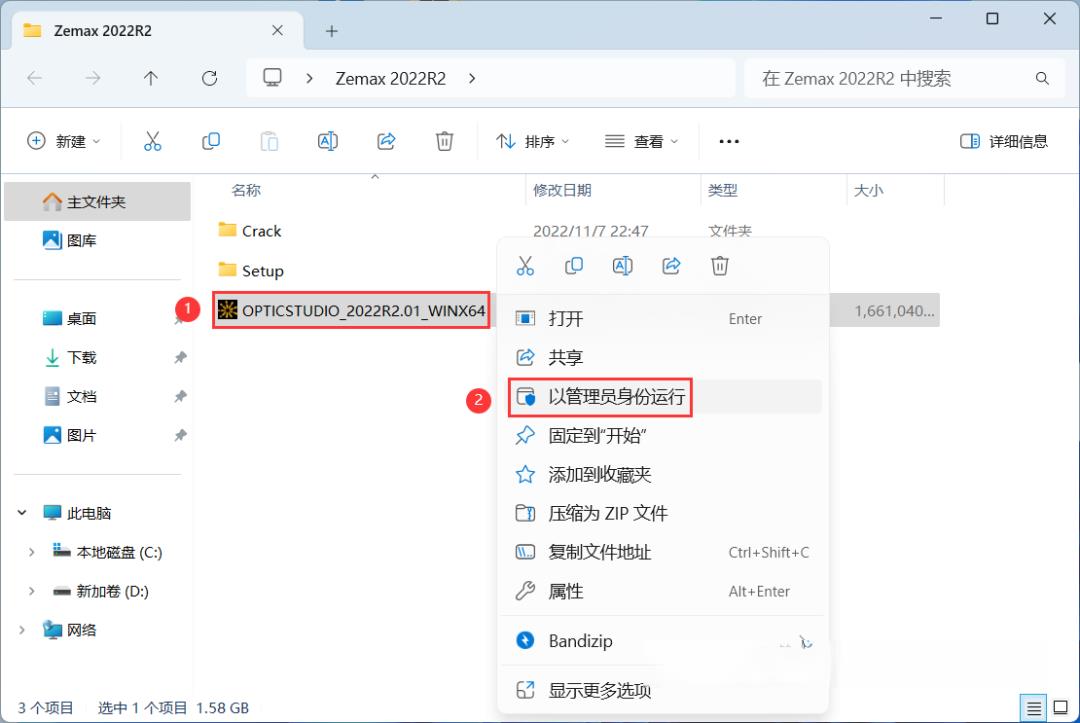Go back with the left arrow

34,78
